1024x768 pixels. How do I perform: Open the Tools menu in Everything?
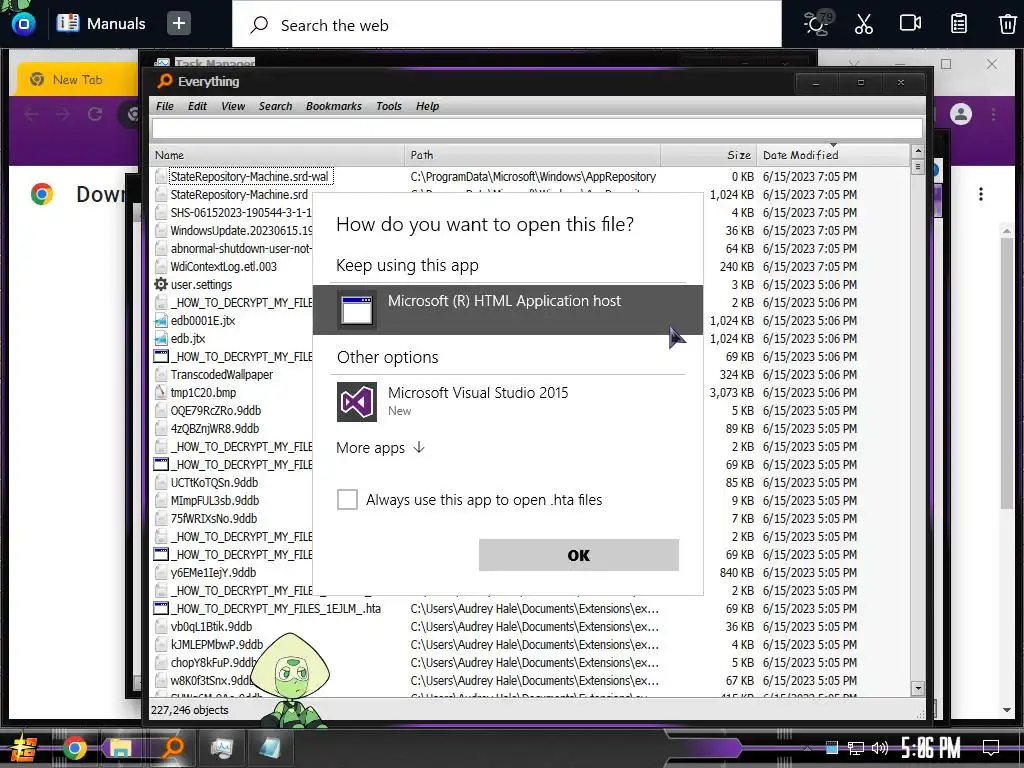pos(389,106)
